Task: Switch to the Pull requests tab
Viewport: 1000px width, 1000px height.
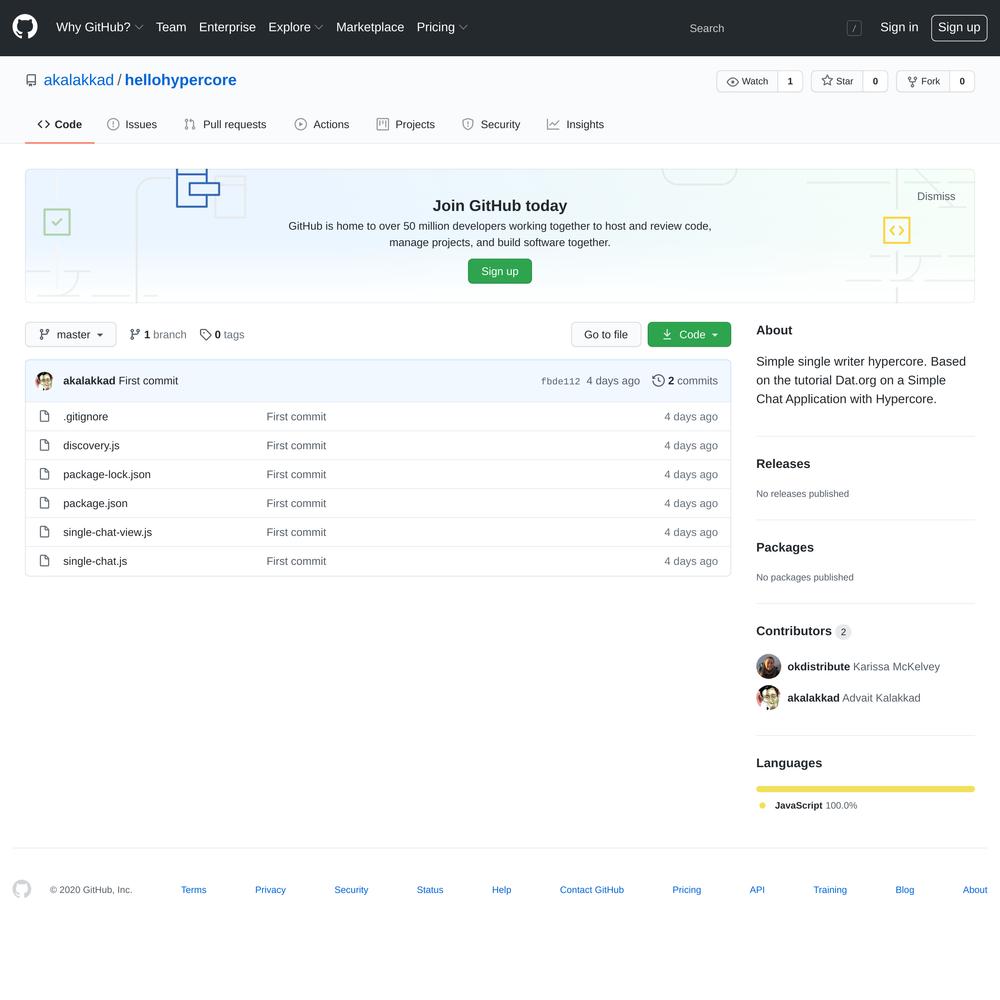Action: (x=225, y=124)
